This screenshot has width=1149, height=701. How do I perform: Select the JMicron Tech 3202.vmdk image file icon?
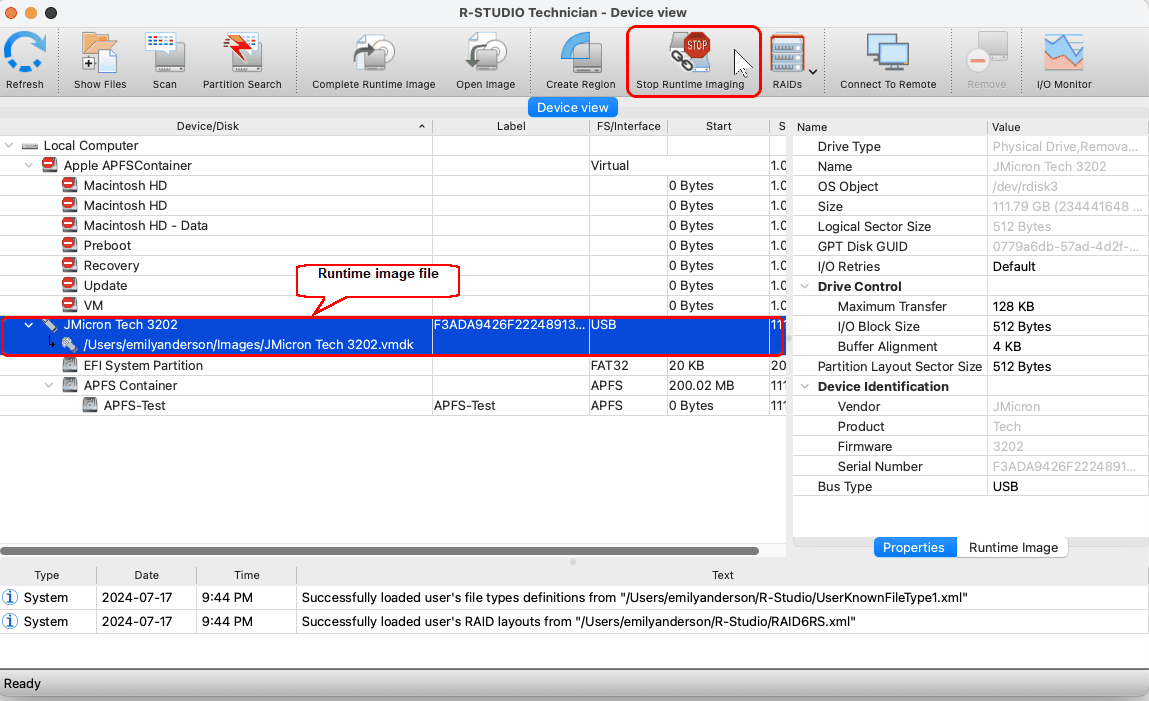point(70,344)
